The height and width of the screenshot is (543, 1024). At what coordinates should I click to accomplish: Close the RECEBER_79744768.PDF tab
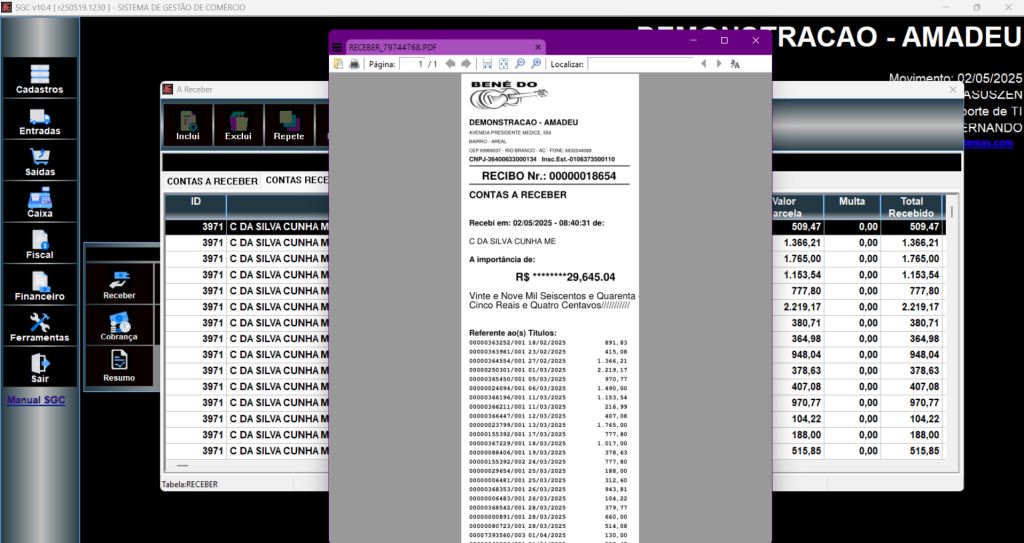[x=538, y=47]
